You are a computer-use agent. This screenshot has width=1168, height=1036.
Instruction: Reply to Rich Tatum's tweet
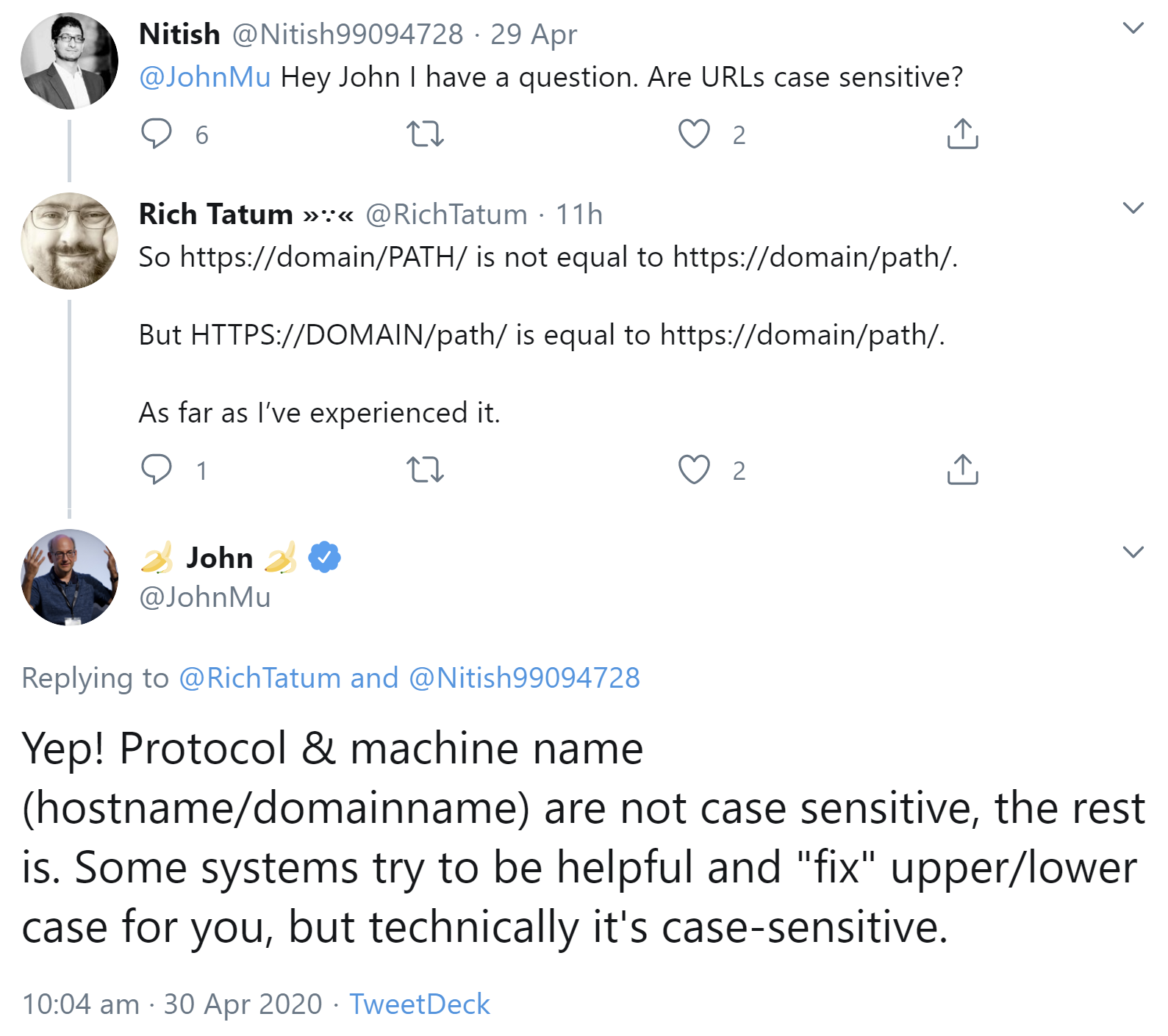point(157,470)
